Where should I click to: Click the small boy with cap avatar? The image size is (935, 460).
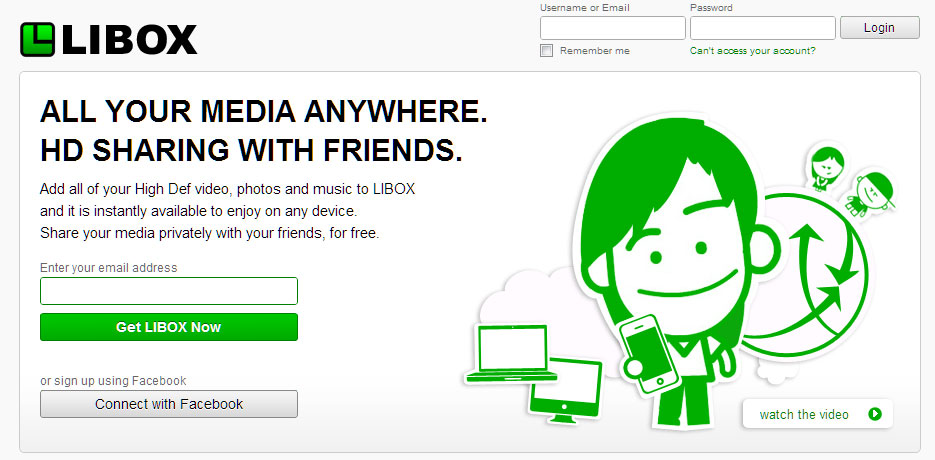(869, 194)
